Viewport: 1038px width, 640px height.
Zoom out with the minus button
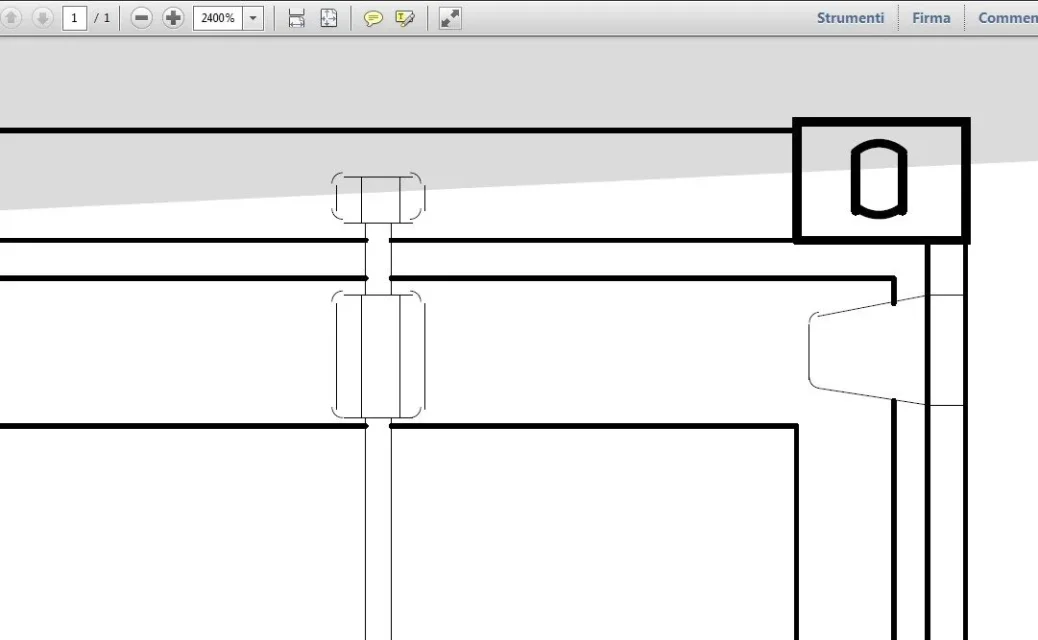tap(142, 18)
